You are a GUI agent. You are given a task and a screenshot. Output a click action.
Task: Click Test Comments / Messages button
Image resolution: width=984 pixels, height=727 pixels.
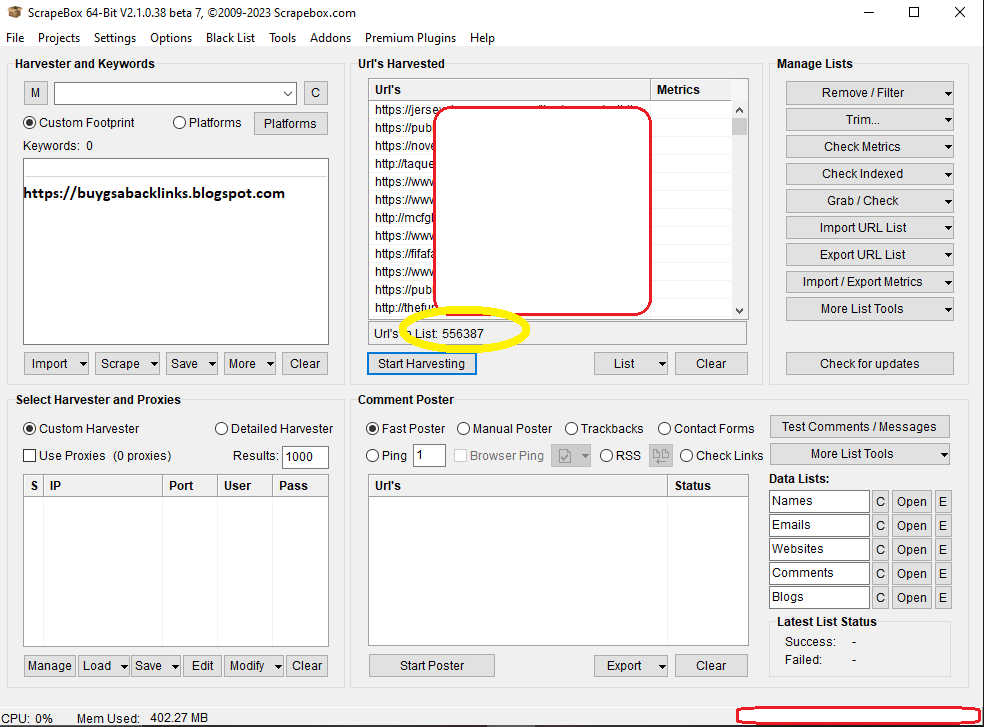859,427
